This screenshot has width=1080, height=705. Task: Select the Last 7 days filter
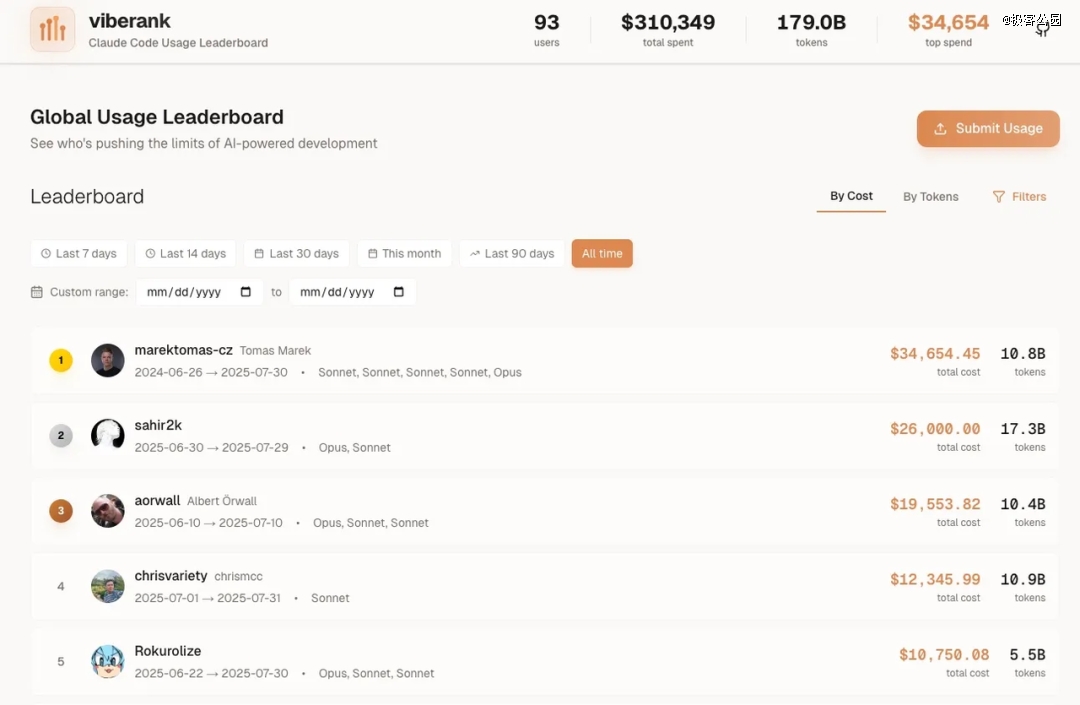tap(79, 254)
